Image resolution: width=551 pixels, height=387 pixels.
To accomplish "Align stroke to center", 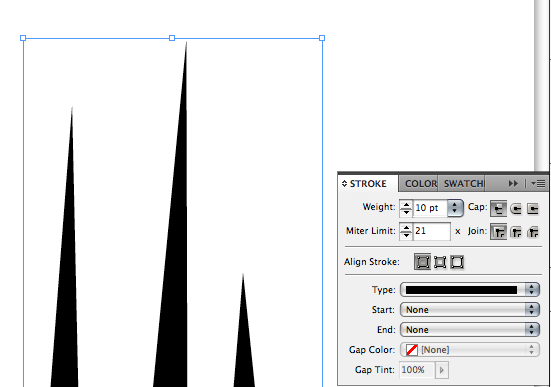I will coord(423,262).
